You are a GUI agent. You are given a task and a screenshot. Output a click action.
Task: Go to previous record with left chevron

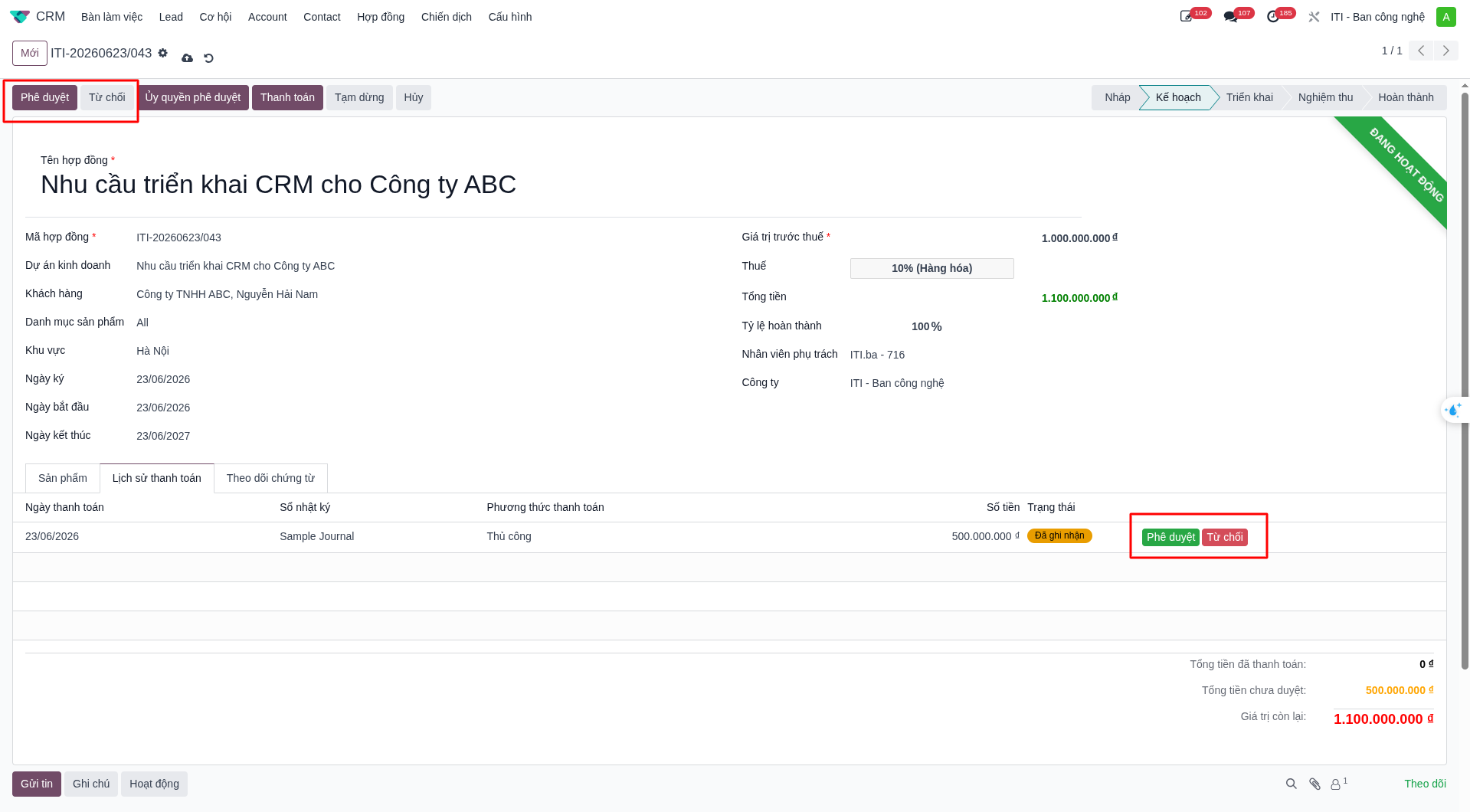pos(1421,51)
